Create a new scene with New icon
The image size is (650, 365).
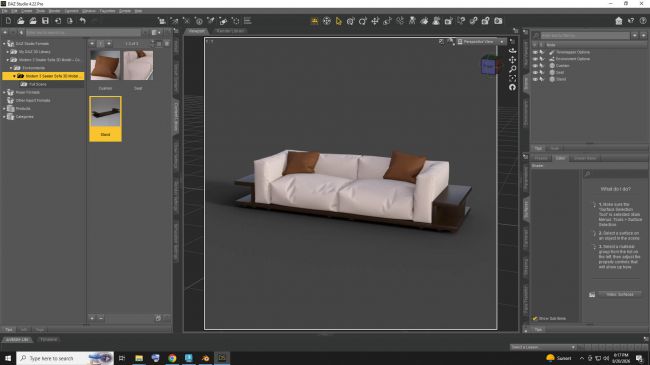(x=8, y=21)
